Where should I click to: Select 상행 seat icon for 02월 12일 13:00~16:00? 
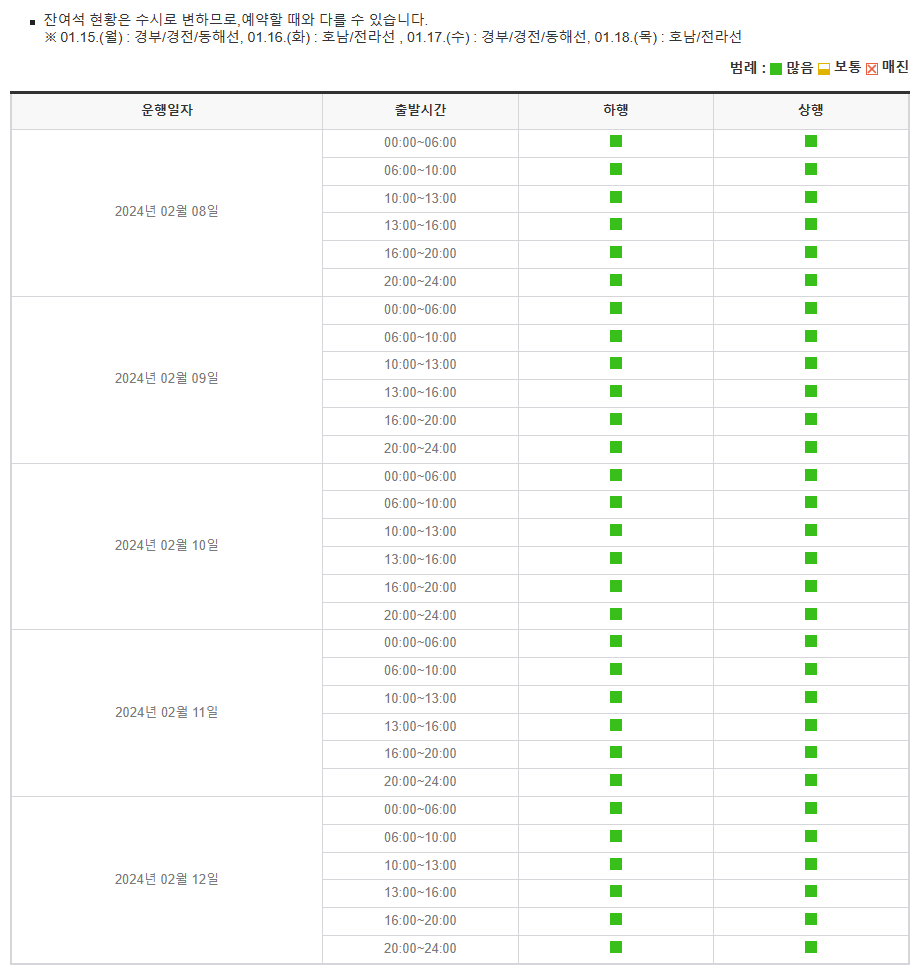811,891
